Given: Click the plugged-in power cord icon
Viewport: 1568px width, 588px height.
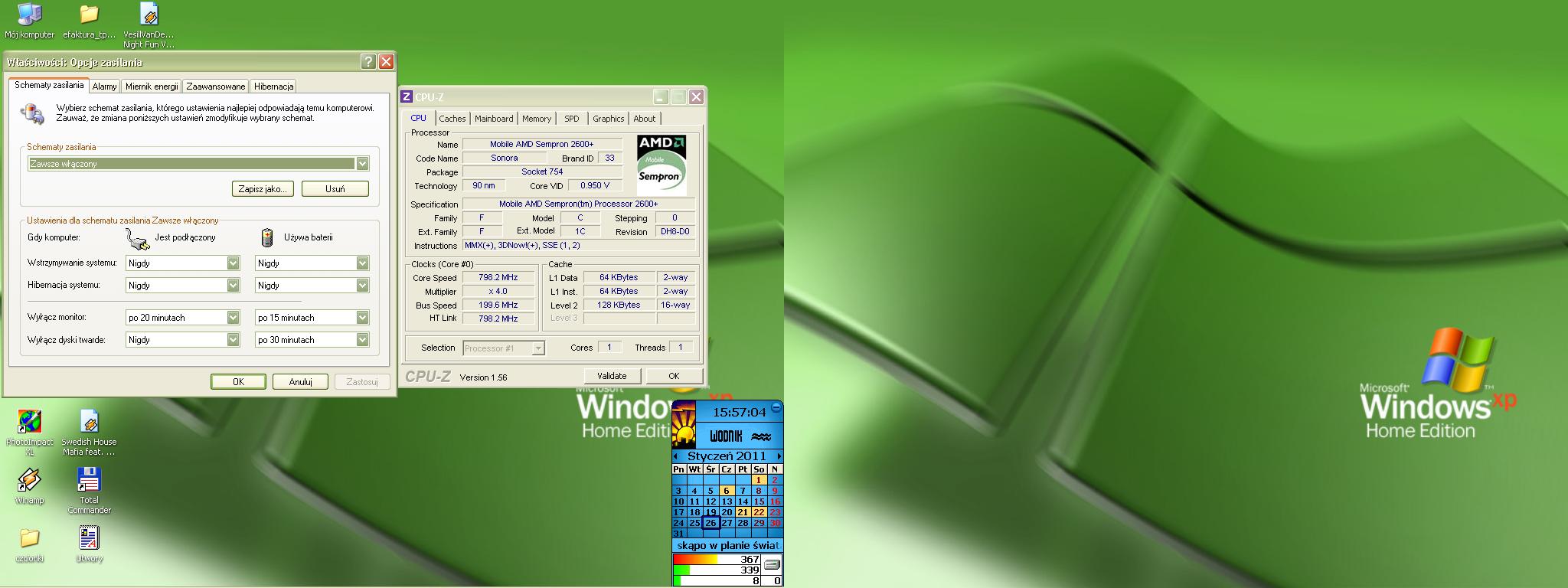Looking at the screenshot, I should point(138,239).
